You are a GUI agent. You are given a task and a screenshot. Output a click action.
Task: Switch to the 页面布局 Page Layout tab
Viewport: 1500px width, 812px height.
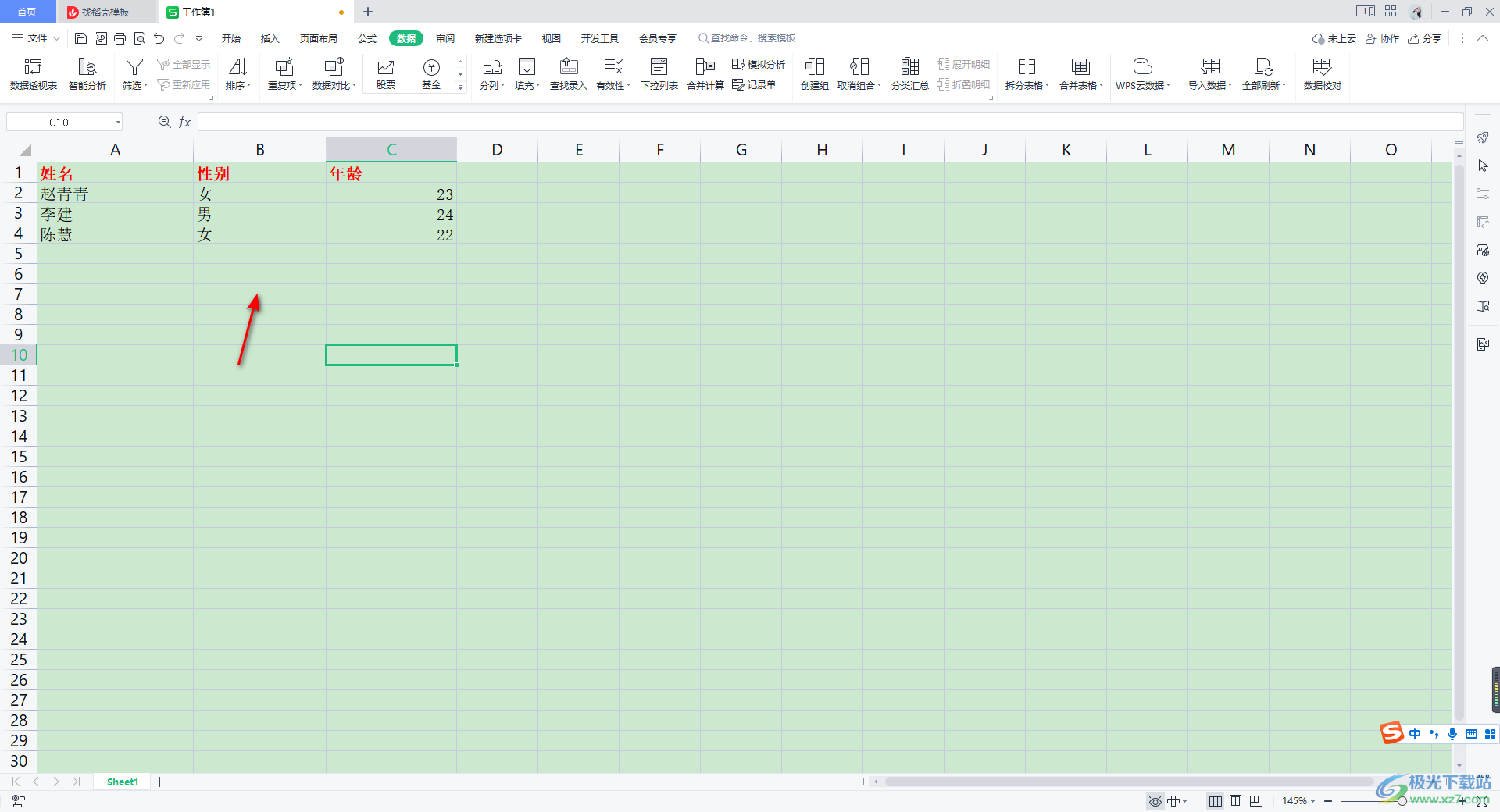coord(319,38)
